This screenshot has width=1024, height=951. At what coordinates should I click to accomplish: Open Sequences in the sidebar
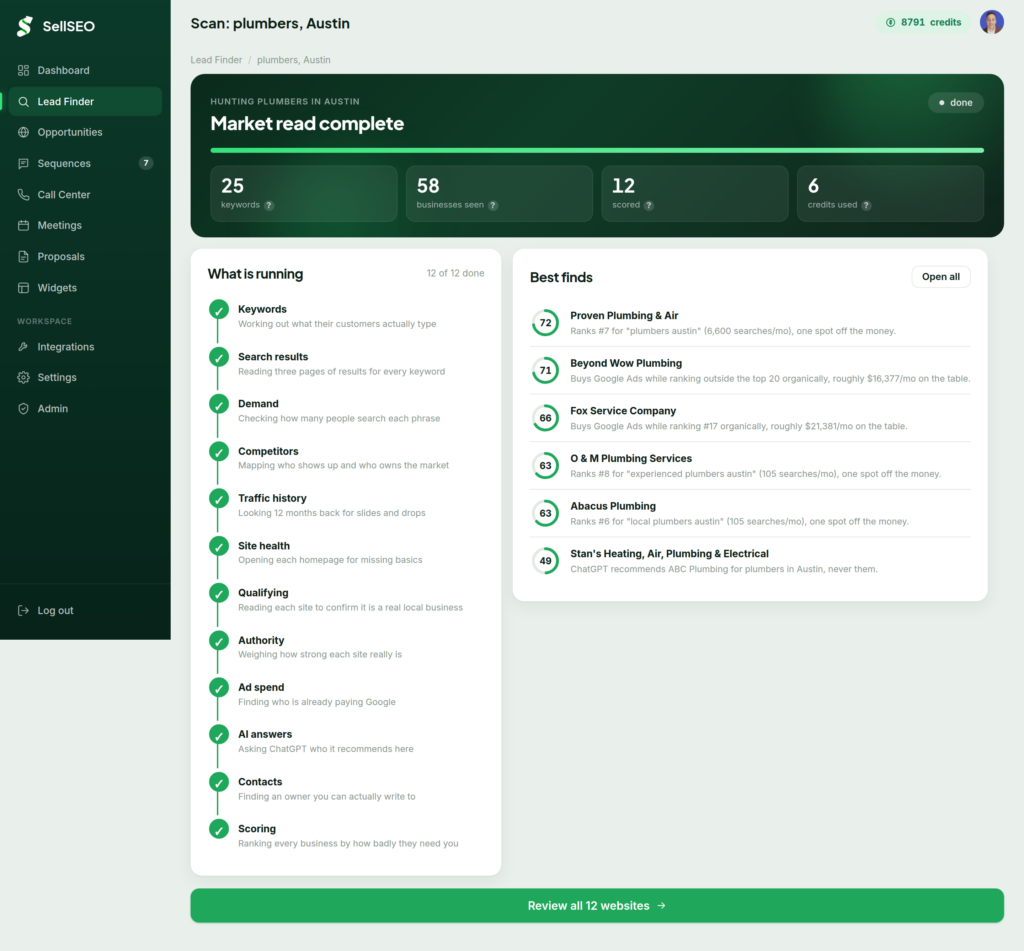(86, 163)
